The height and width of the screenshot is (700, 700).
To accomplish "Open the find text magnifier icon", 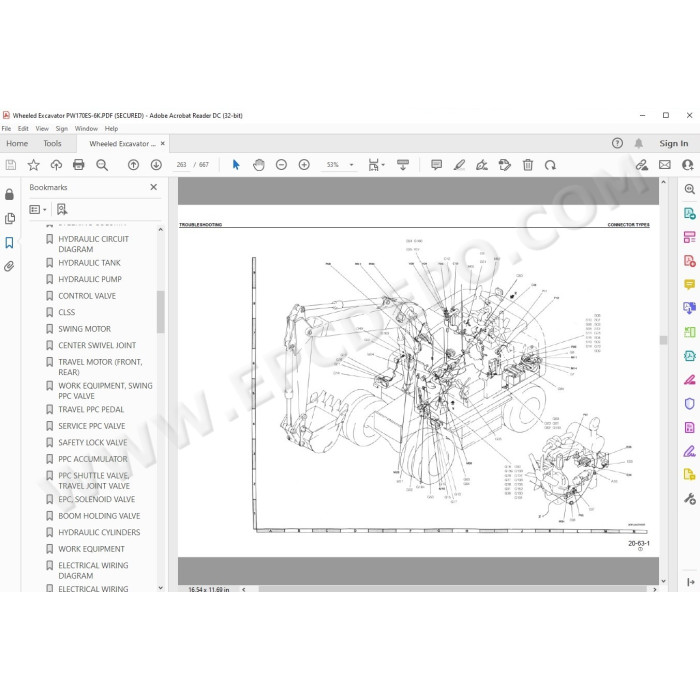I will (x=102, y=165).
